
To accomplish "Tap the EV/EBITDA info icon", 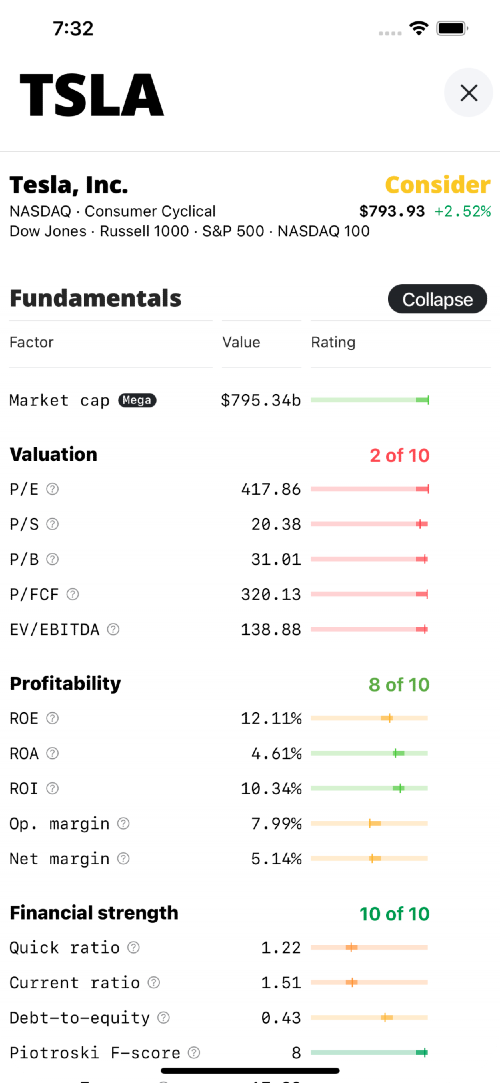I will click(x=113, y=629).
